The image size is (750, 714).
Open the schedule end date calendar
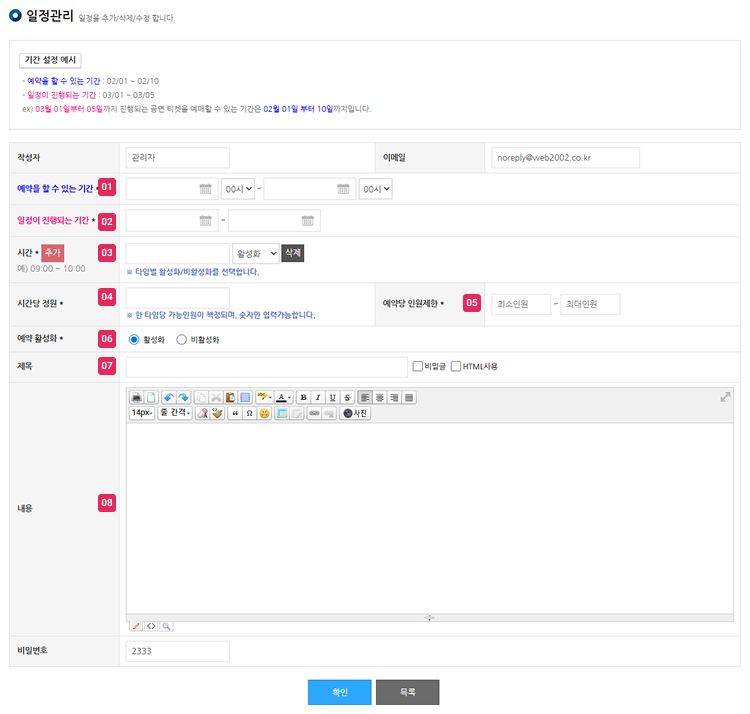pyautogui.click(x=308, y=220)
